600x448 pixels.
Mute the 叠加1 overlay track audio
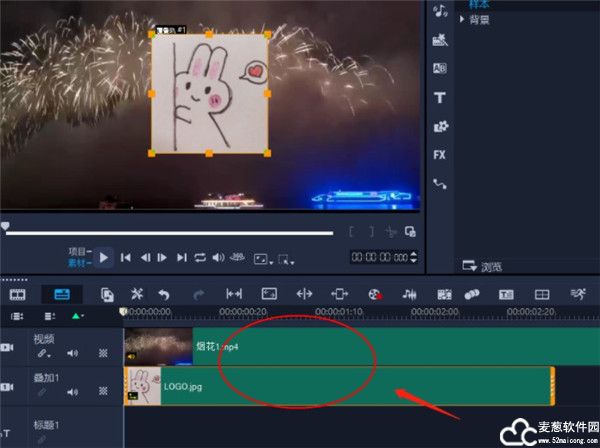click(72, 393)
